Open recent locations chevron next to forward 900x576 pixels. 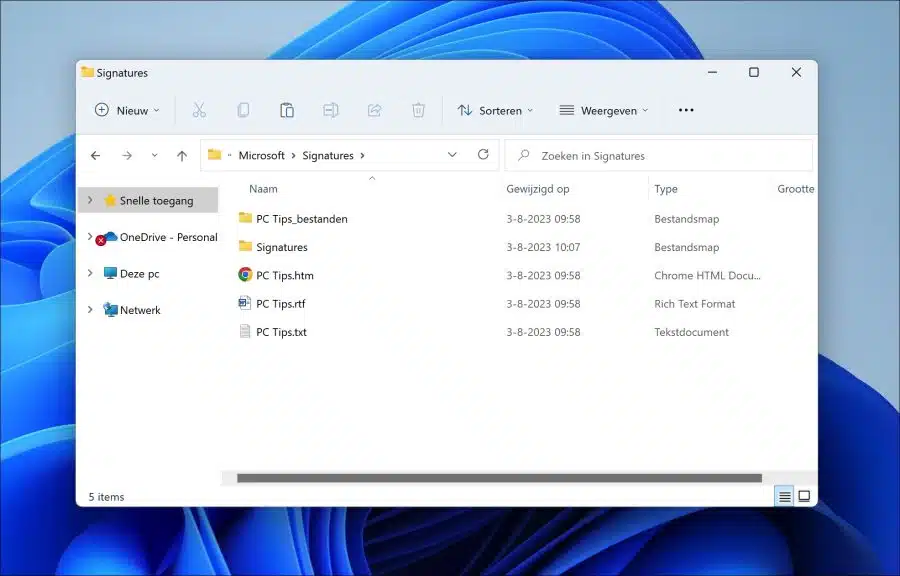(154, 155)
